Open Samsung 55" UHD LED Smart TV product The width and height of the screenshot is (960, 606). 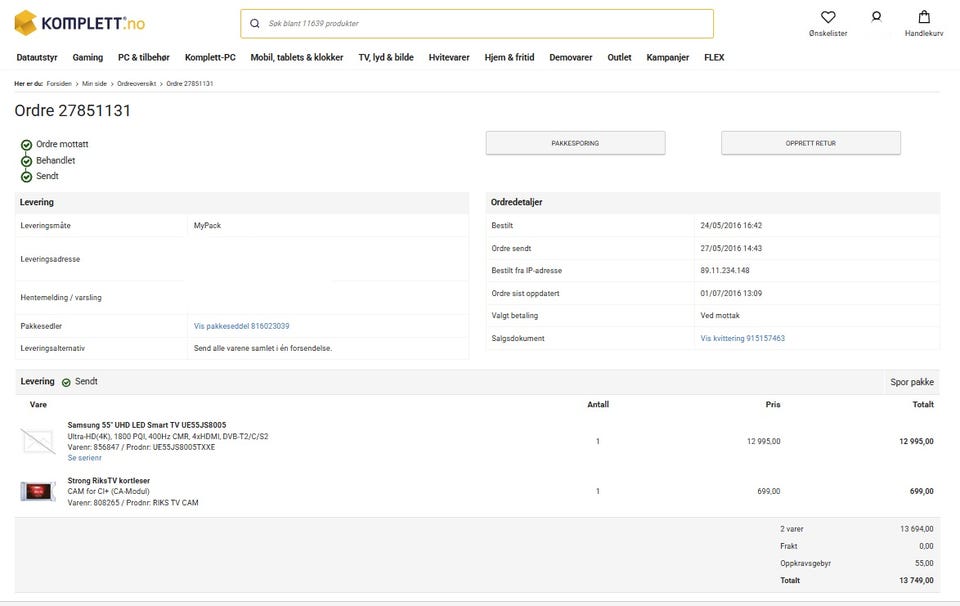click(147, 425)
